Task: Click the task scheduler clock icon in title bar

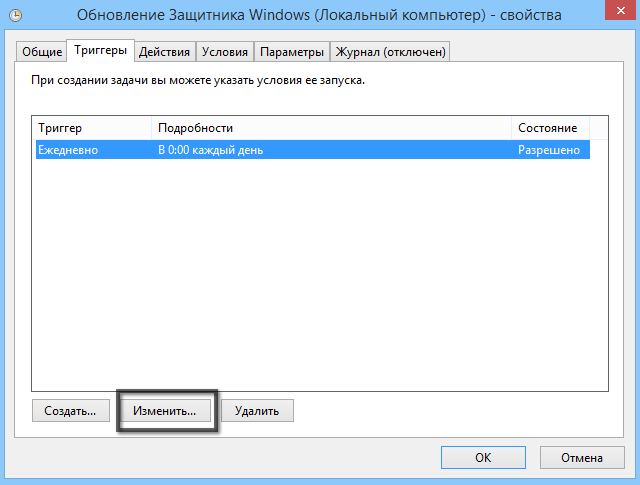Action: tap(16, 16)
